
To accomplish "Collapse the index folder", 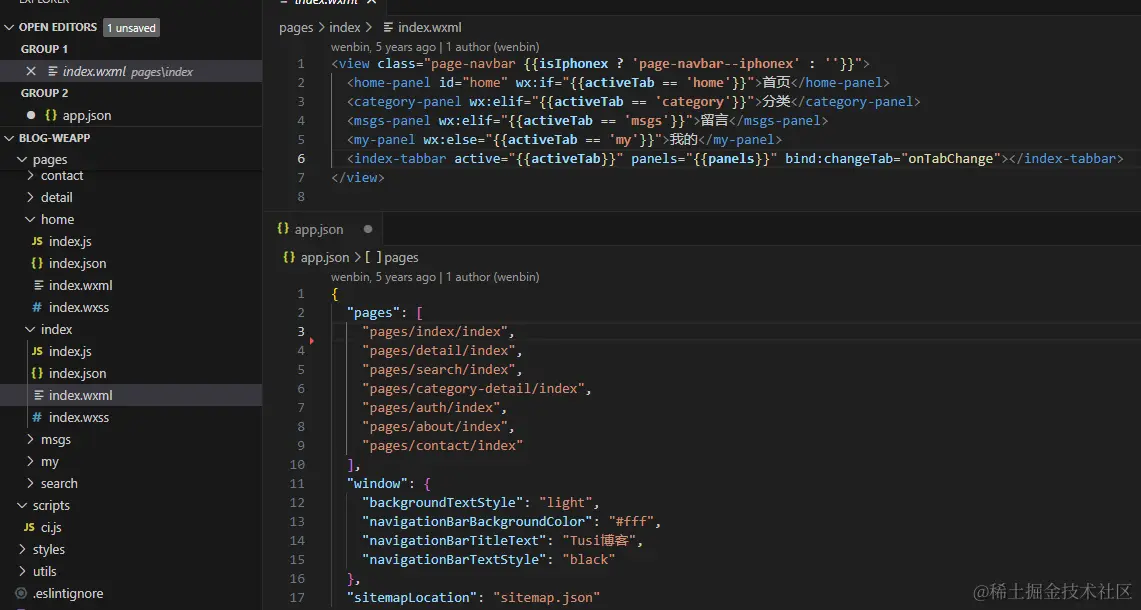I will tap(30, 329).
